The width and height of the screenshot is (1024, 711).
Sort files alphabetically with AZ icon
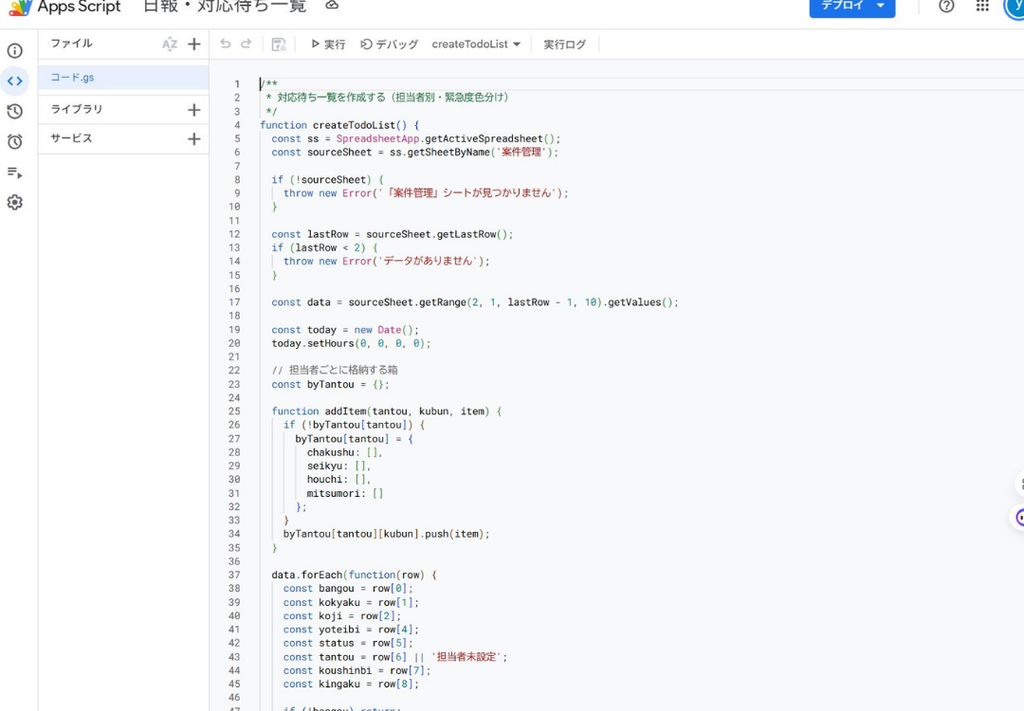coord(170,44)
